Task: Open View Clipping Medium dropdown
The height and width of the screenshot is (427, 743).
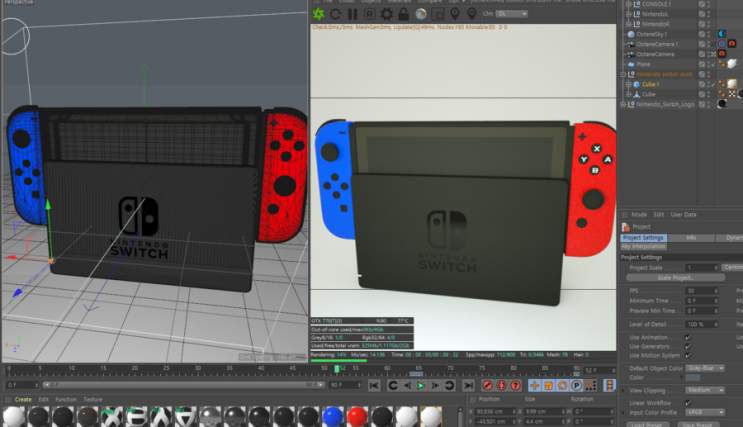Action: (x=705, y=390)
